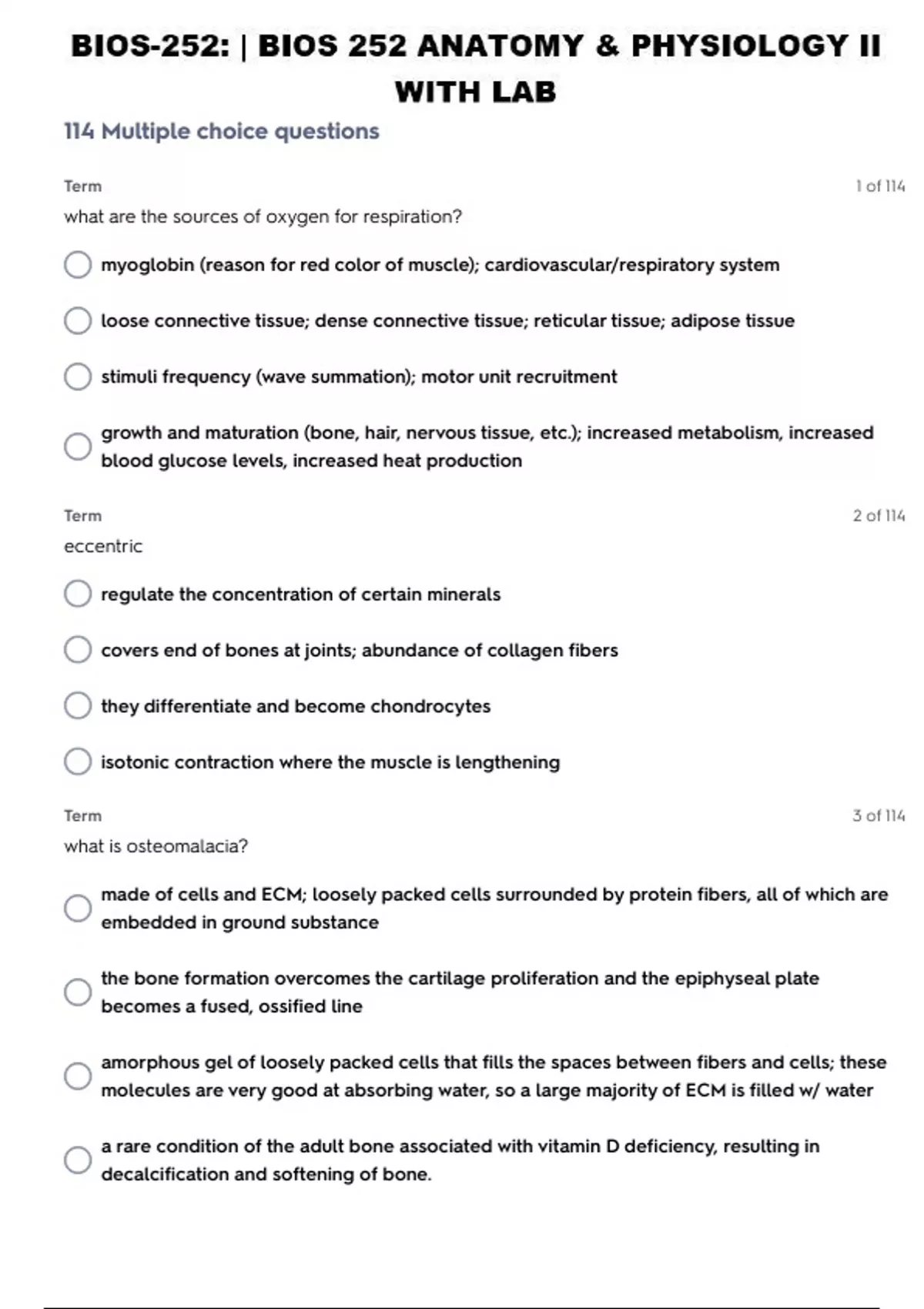Select 'isotonic contraction where the muscle is lengthening'
The height and width of the screenshot is (1309, 924).
(x=78, y=762)
